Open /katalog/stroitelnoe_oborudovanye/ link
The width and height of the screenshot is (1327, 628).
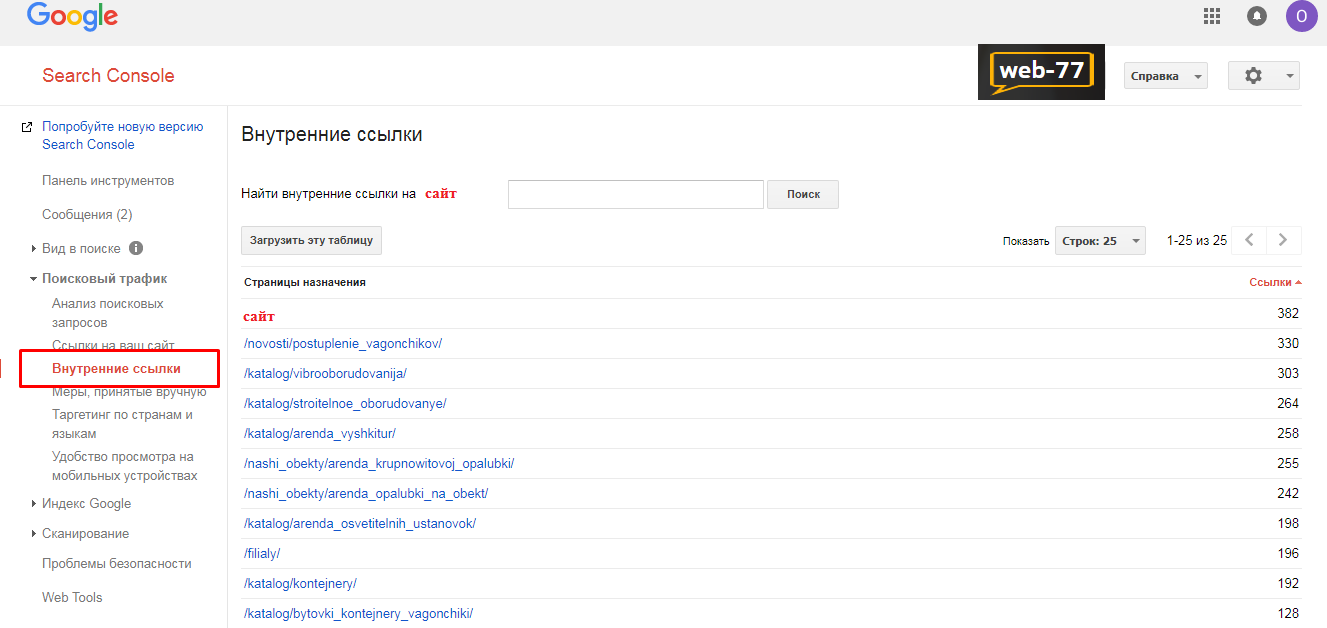click(x=345, y=403)
